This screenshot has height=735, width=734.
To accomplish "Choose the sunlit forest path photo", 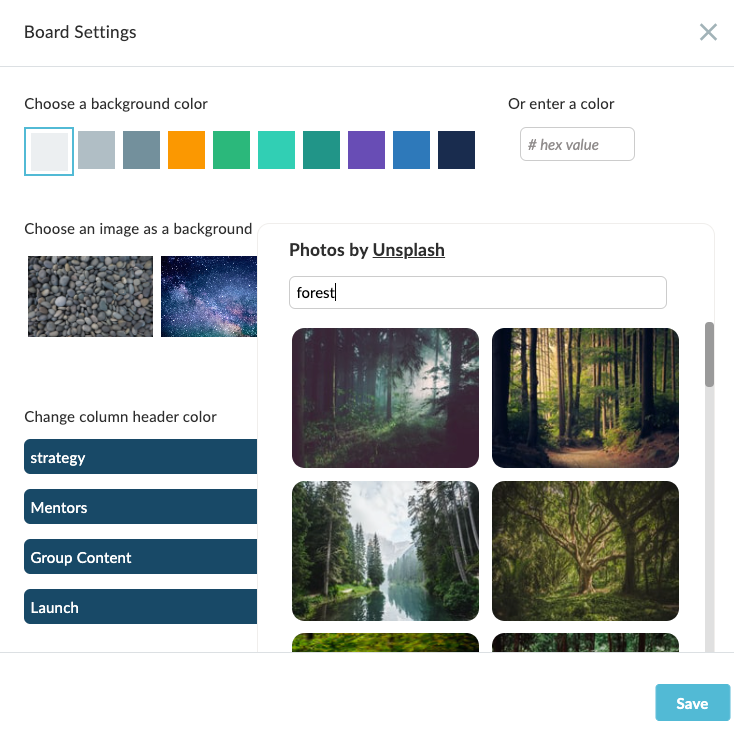I will point(585,398).
